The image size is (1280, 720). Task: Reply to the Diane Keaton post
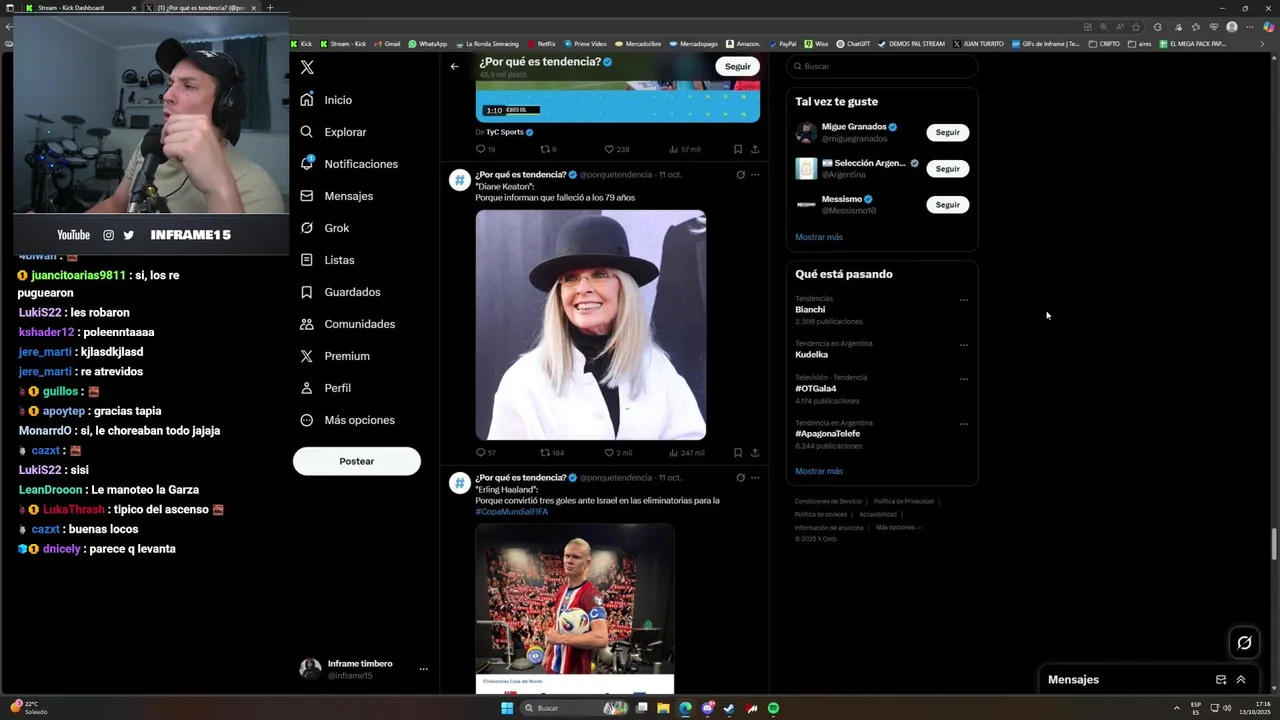coord(480,453)
